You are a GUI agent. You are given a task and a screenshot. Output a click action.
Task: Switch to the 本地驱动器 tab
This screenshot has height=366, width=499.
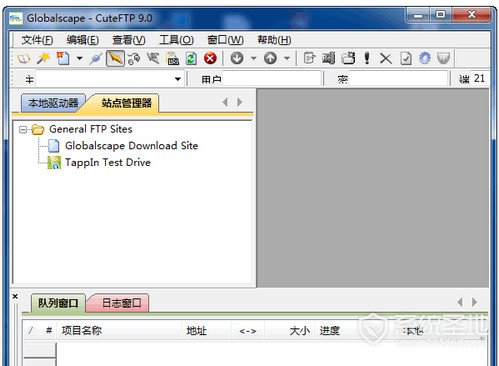coord(53,103)
